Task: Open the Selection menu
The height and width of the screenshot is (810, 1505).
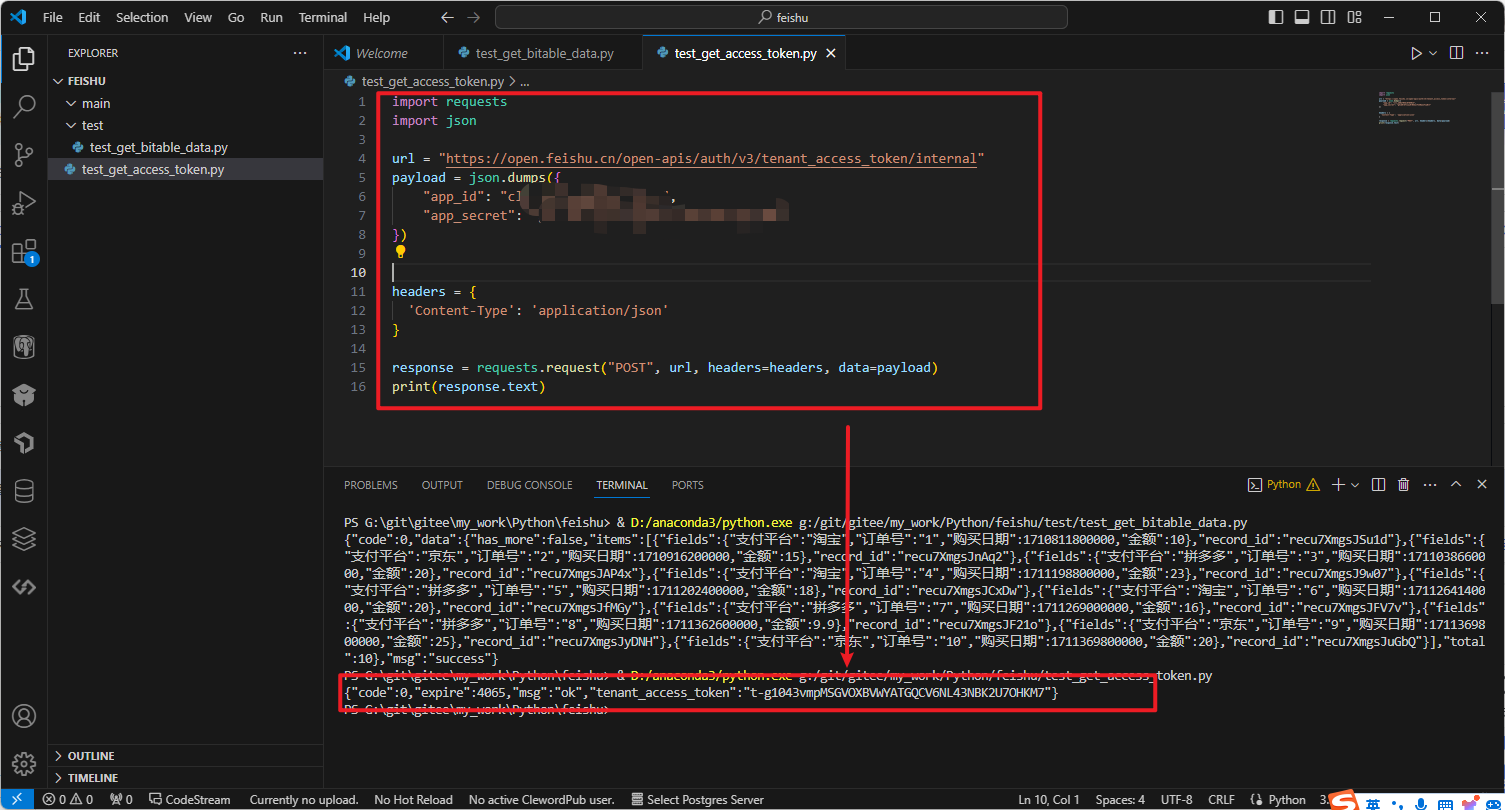Action: click(142, 17)
